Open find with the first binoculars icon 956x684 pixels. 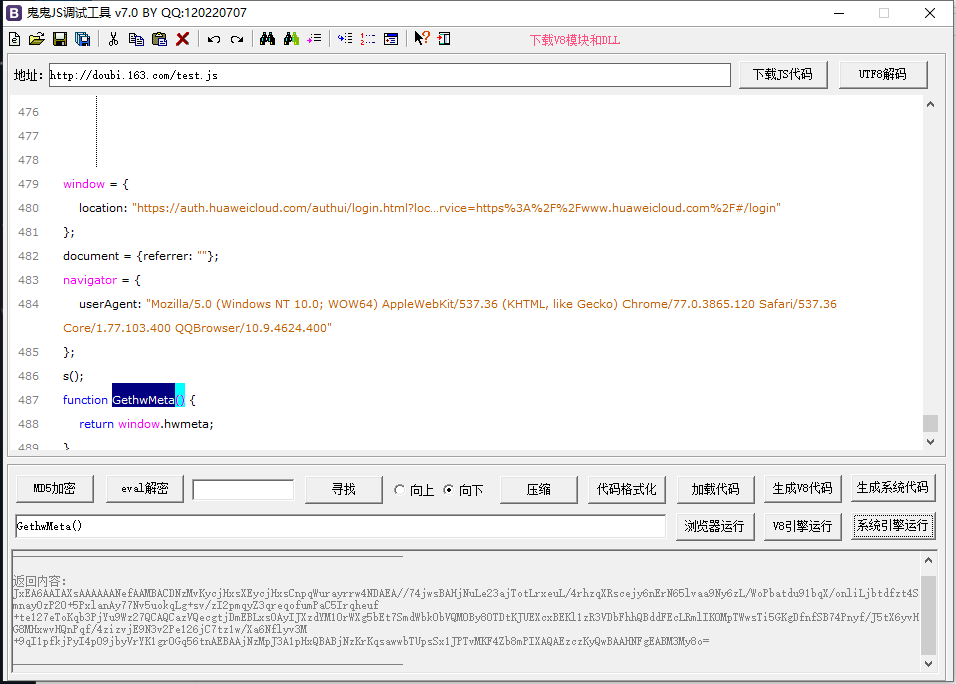267,39
